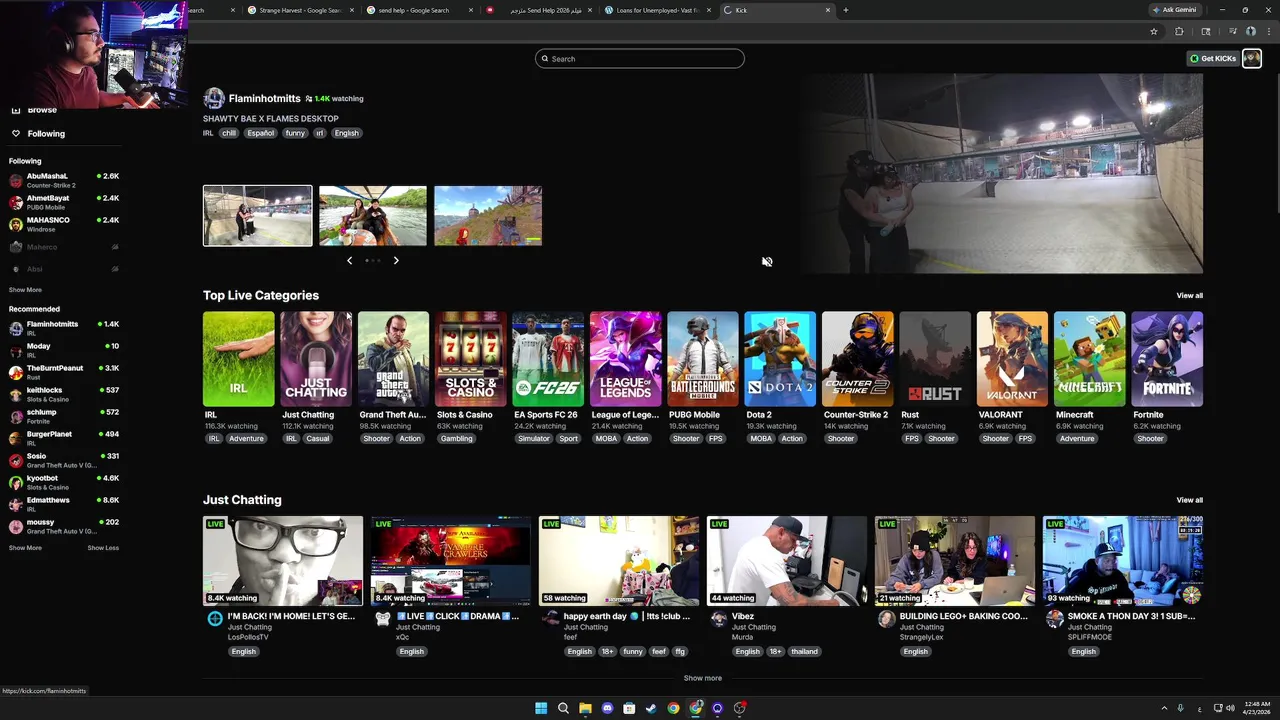
Task: Open a new browser tab
Action: tap(845, 10)
